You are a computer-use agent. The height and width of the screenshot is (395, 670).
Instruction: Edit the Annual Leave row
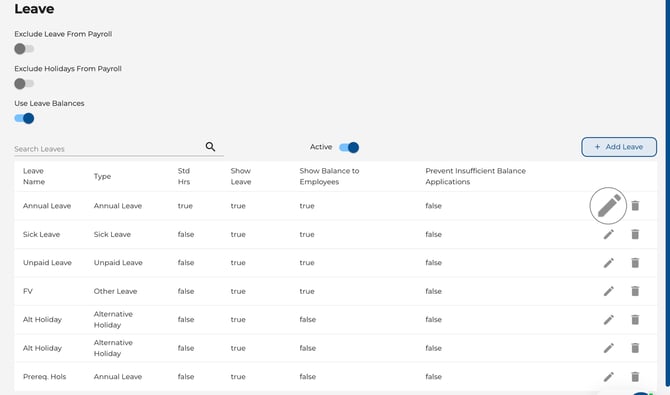(608, 206)
